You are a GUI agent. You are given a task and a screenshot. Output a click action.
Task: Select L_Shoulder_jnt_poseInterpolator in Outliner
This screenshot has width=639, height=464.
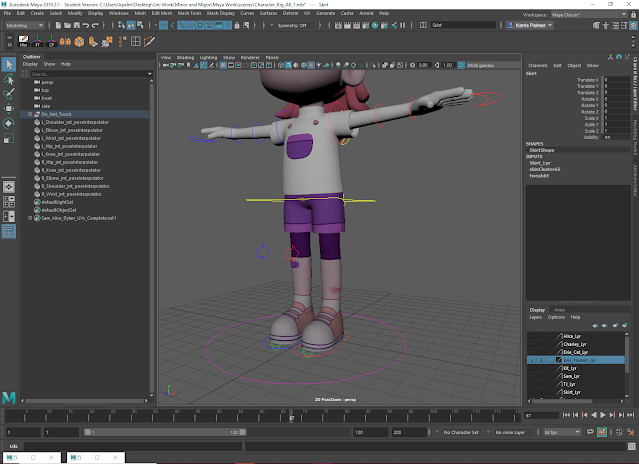(x=75, y=122)
